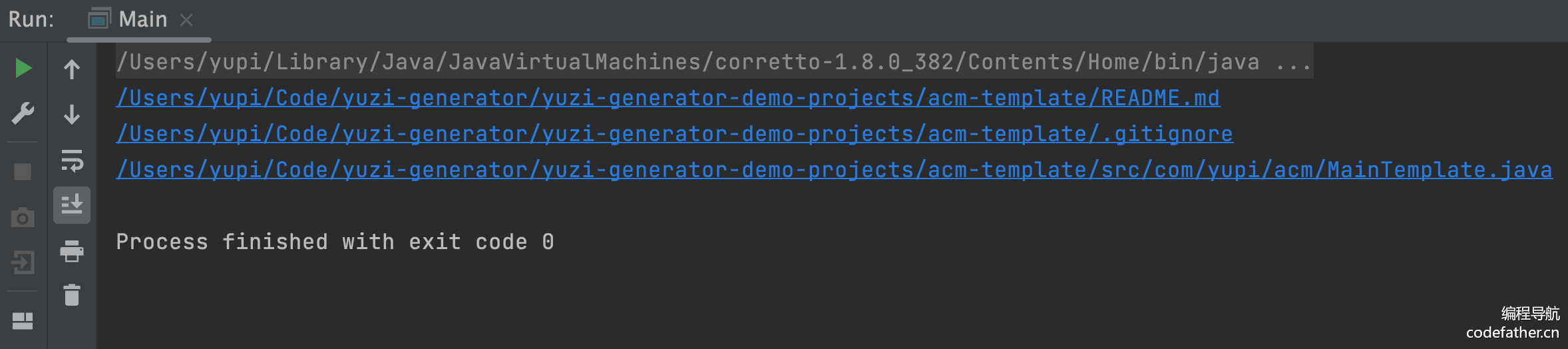The height and width of the screenshot is (349, 1568).
Task: Open the .gitignore file path link
Action: pos(674,135)
